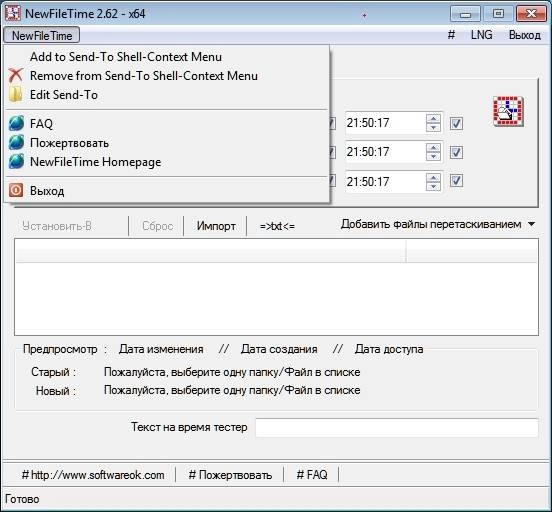The height and width of the screenshot is (512, 552).
Task: Open the # menu in menu bar
Action: coord(451,35)
